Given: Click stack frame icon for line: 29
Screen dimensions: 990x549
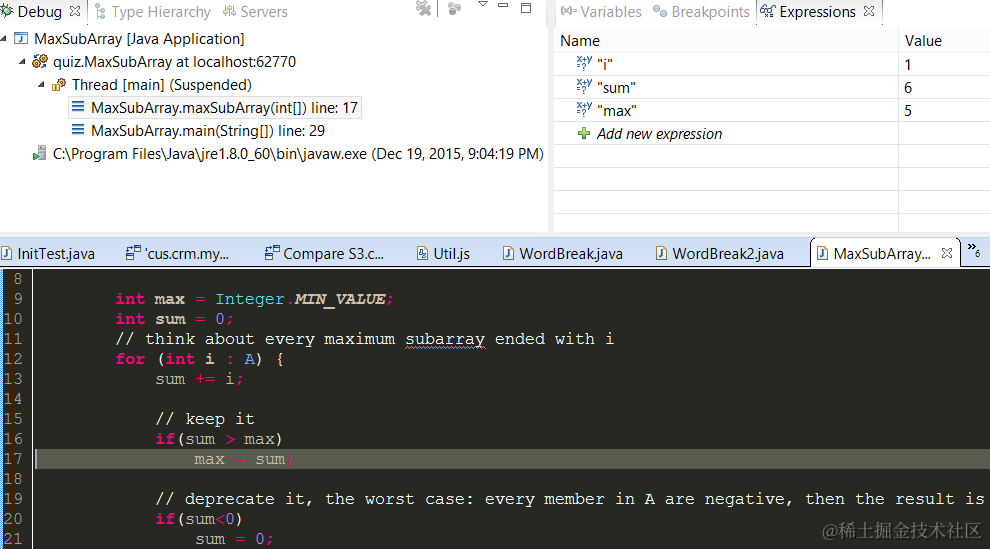Looking at the screenshot, I should click(78, 130).
